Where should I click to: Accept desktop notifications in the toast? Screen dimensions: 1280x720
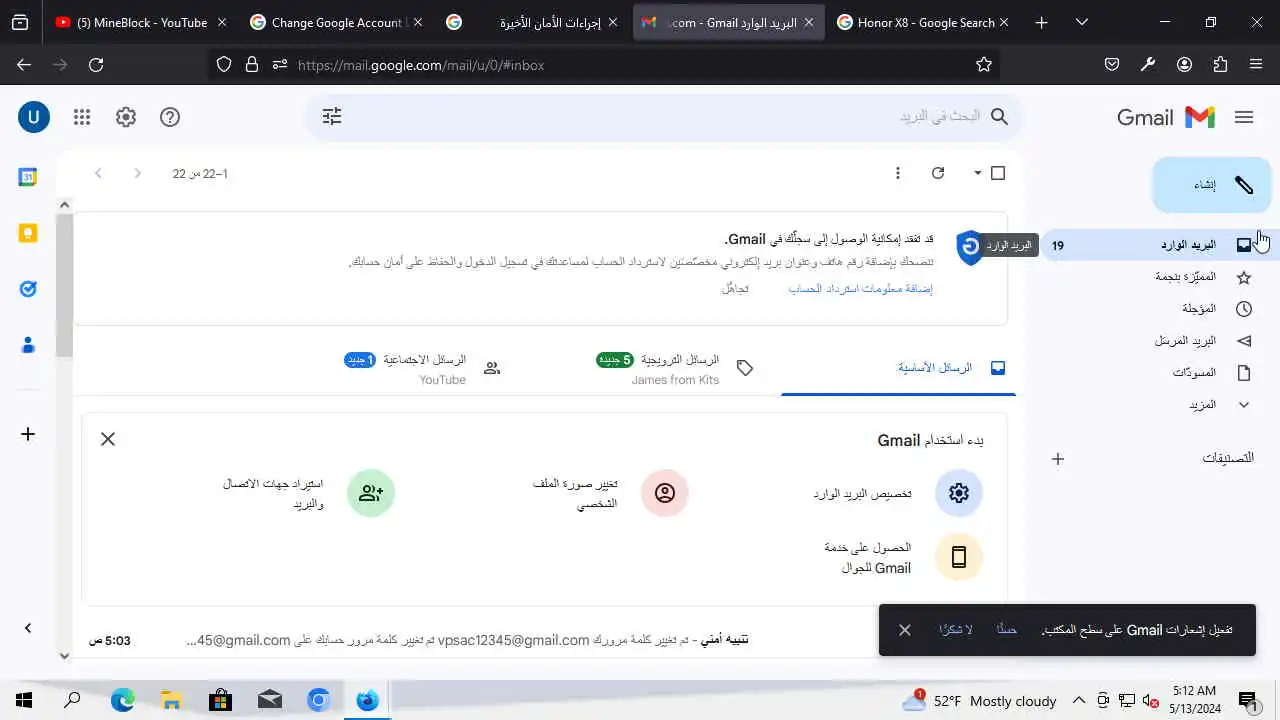[x=1006, y=630]
